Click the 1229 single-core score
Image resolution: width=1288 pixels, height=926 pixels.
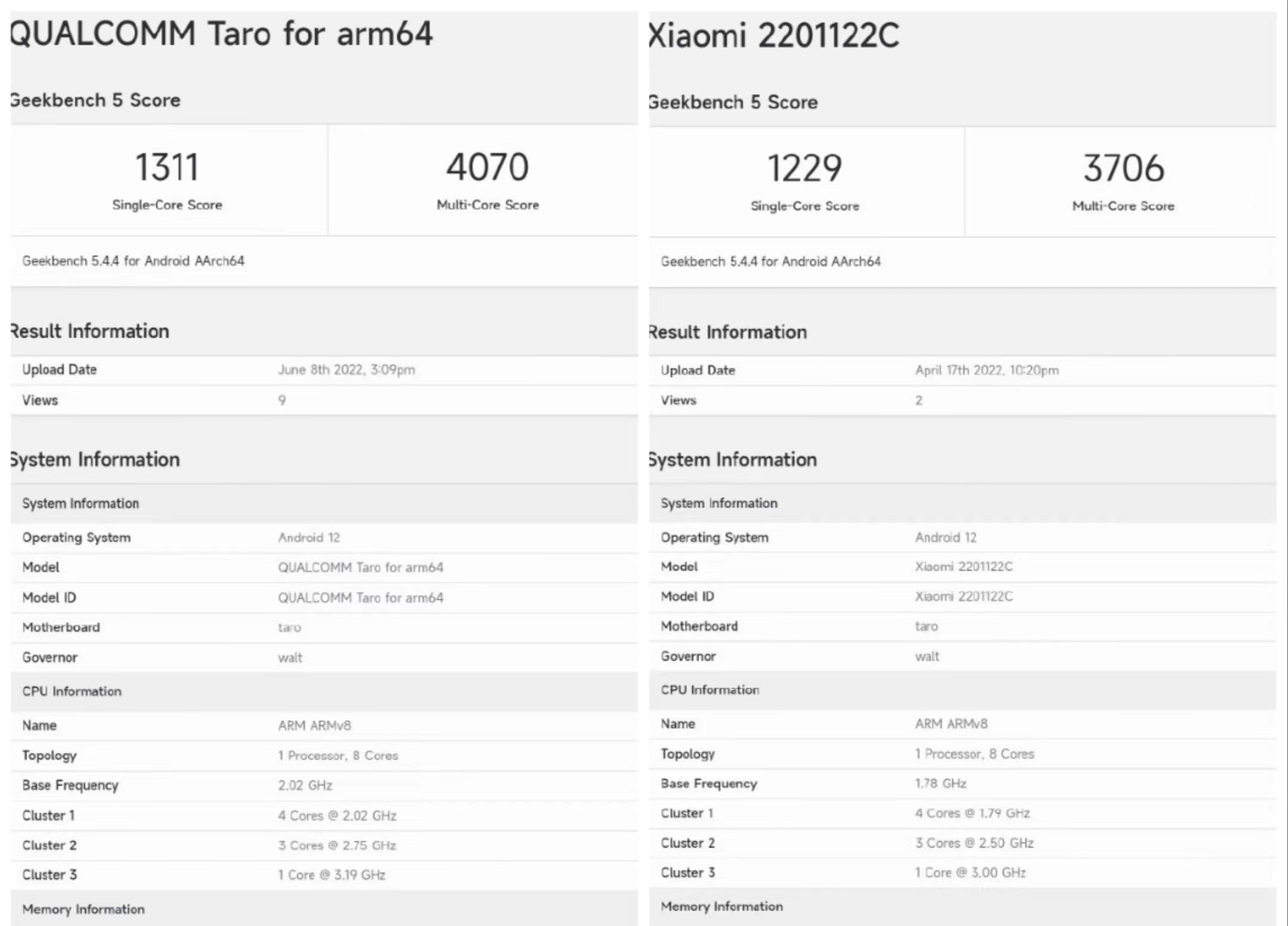pyautogui.click(x=804, y=168)
